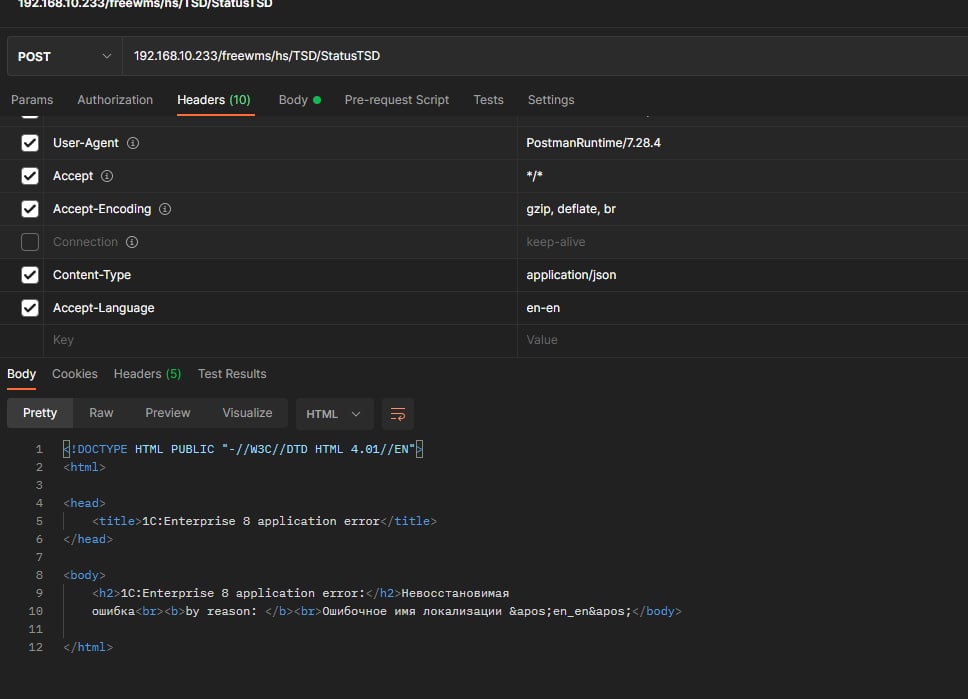Click the title line of response
The image size is (968, 699).
click(x=264, y=521)
